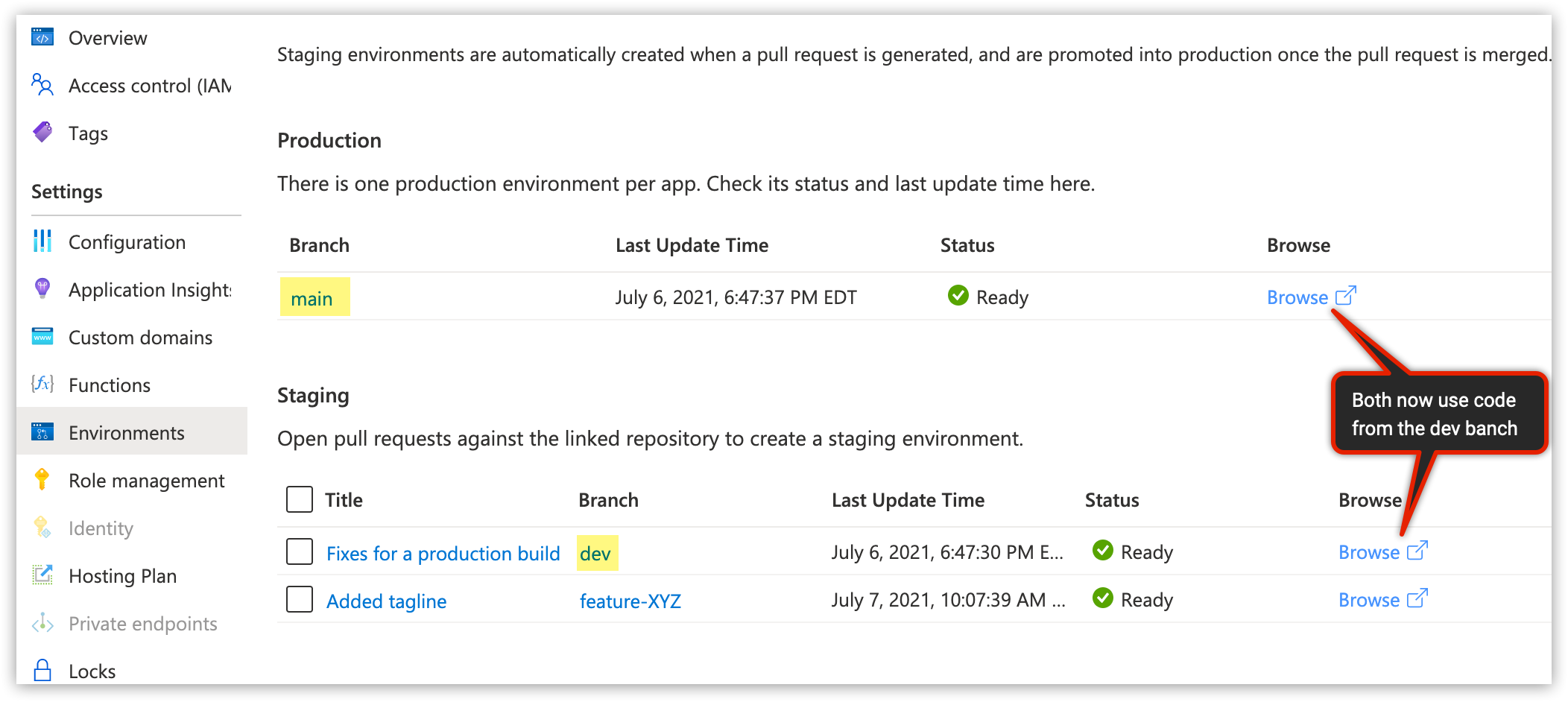Screen dimensions: 1568x702
Task: Check the Fixes for a production build row
Action: click(300, 552)
